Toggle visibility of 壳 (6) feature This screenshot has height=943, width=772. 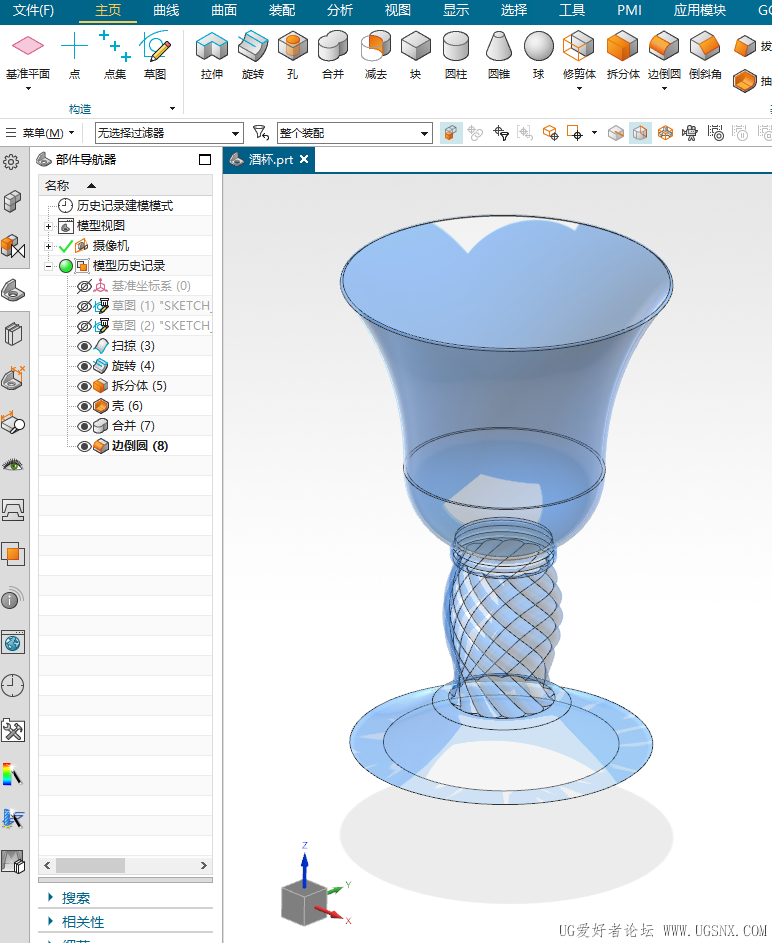(x=85, y=406)
